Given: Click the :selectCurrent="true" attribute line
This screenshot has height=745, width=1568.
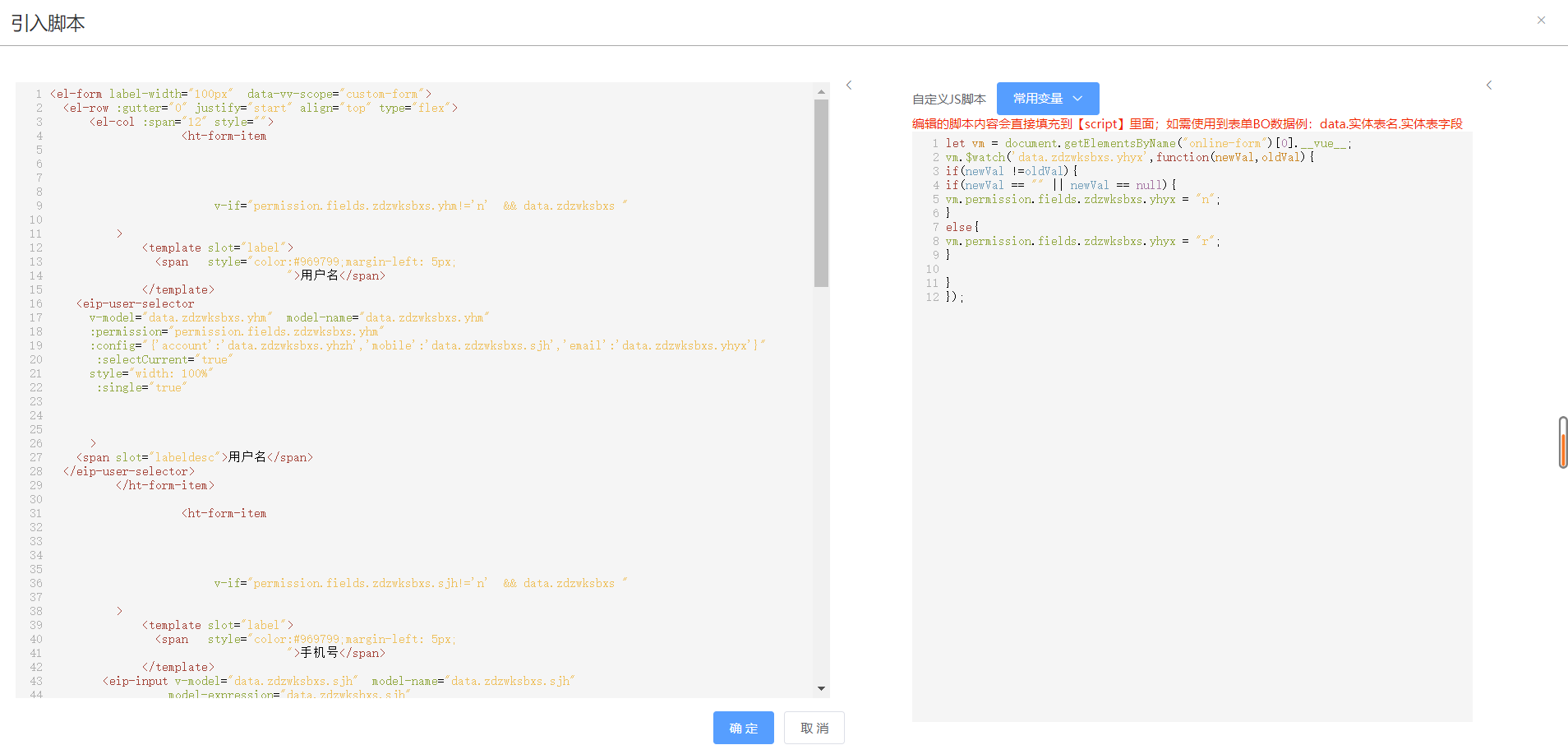Looking at the screenshot, I should pyautogui.click(x=164, y=359).
